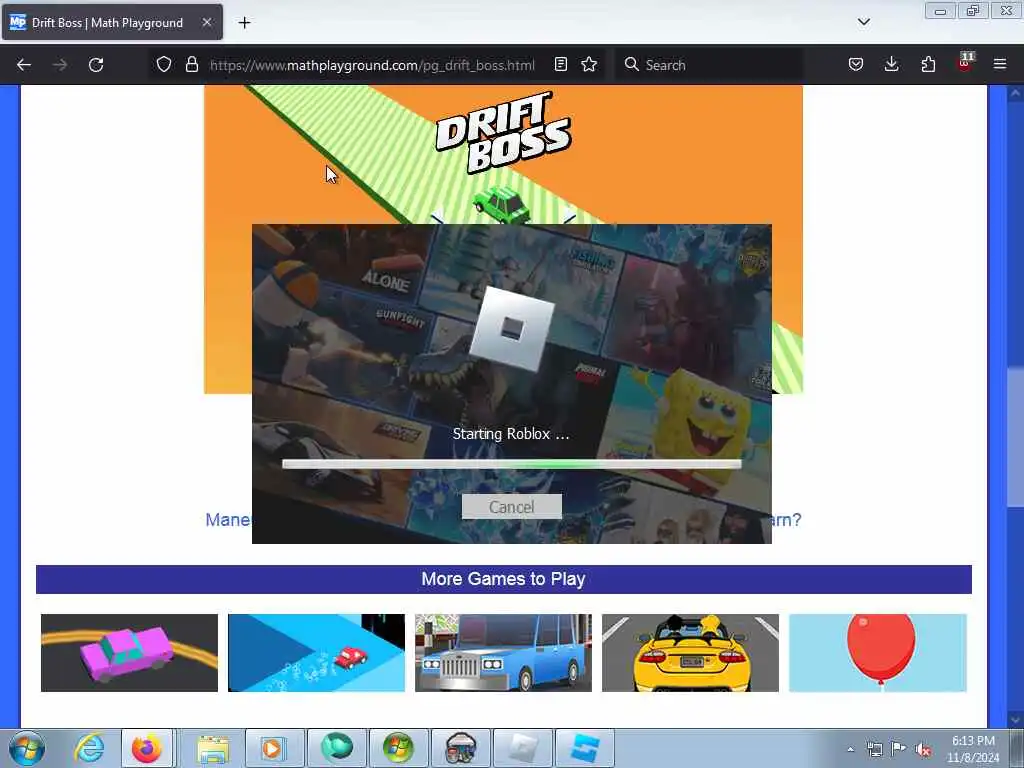Open the red extension badge icon showing 11
The image size is (1024, 768).
[x=965, y=63]
